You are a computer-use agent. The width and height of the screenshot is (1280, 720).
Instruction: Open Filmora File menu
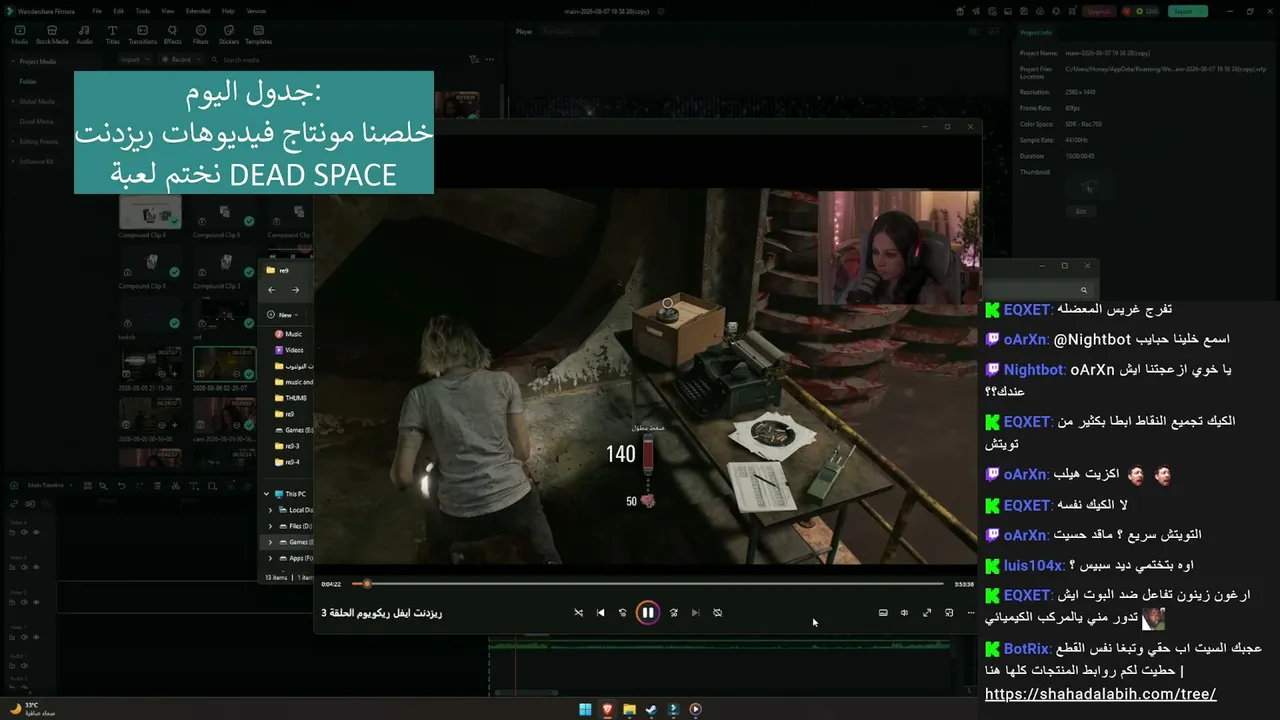[x=97, y=11]
